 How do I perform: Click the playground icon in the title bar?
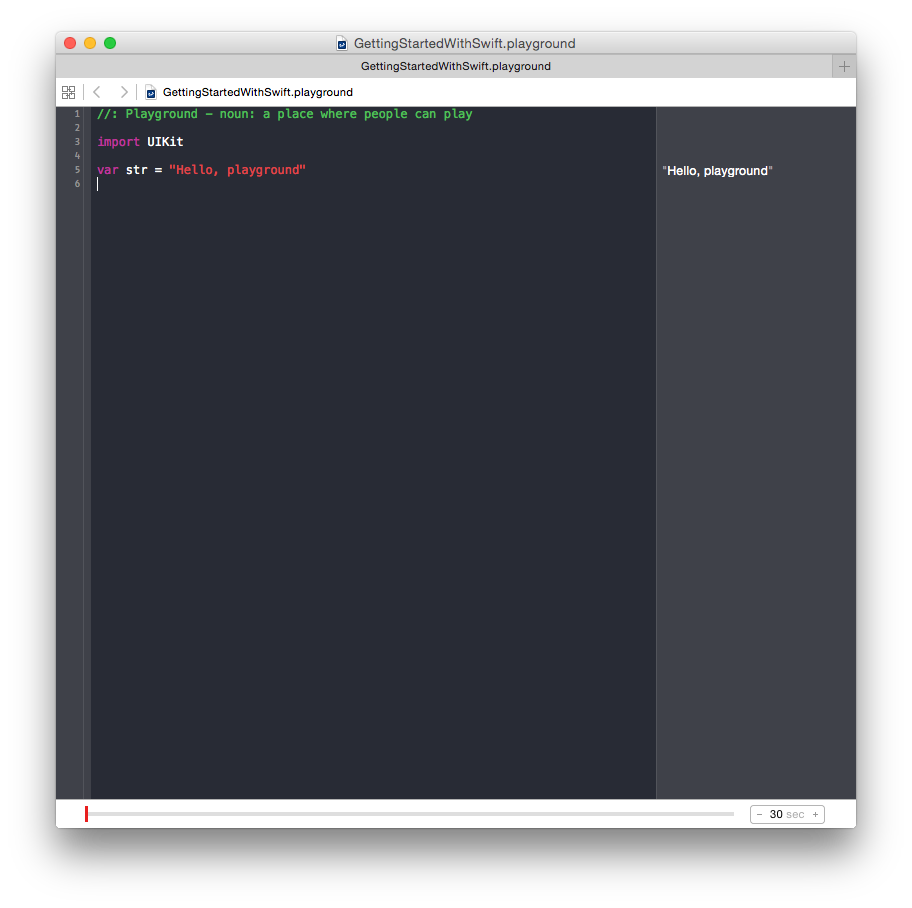click(342, 43)
